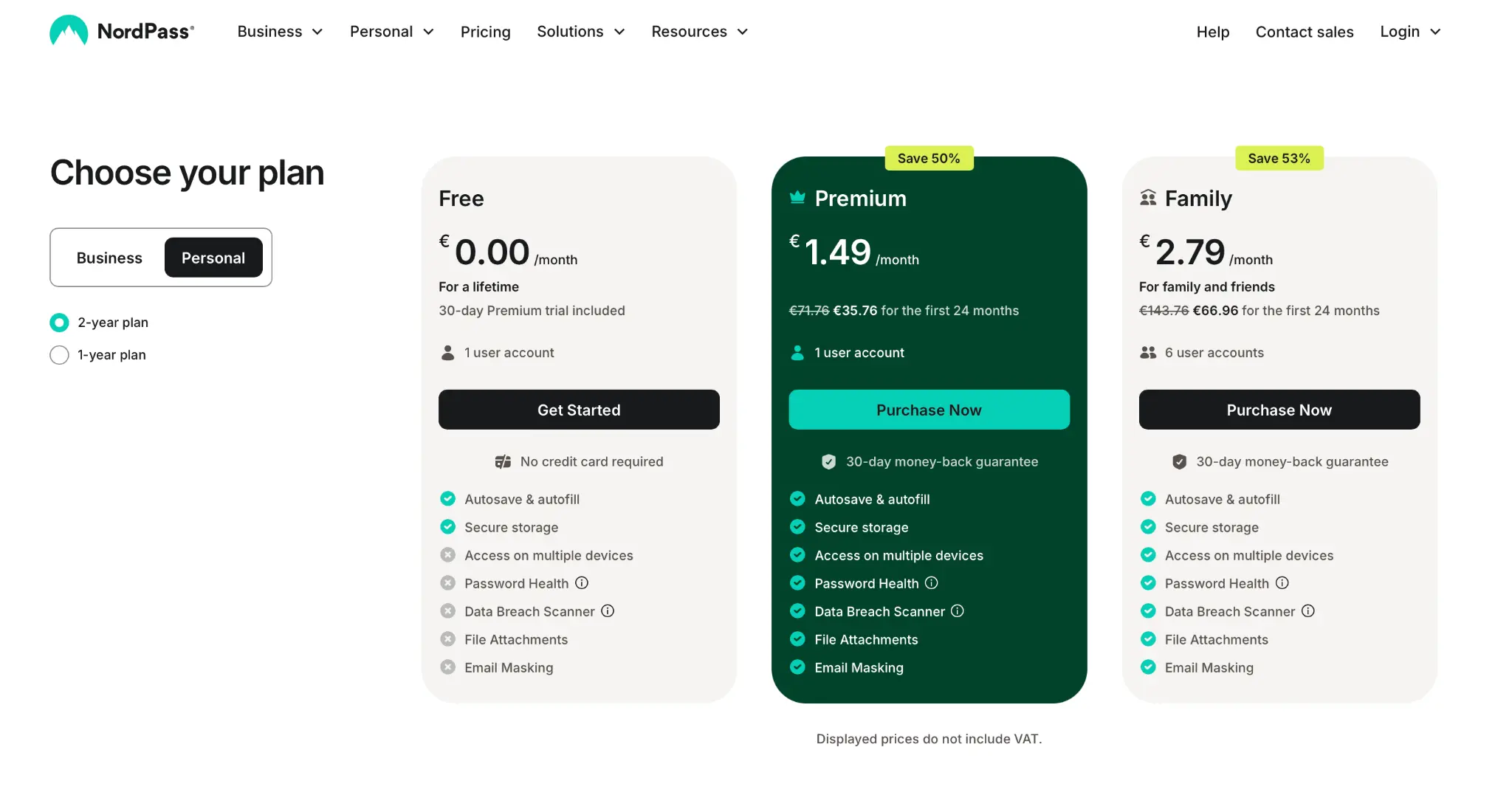Click Purchase Now on Premium plan
Viewport: 1512px width, 795px height.
(x=929, y=410)
